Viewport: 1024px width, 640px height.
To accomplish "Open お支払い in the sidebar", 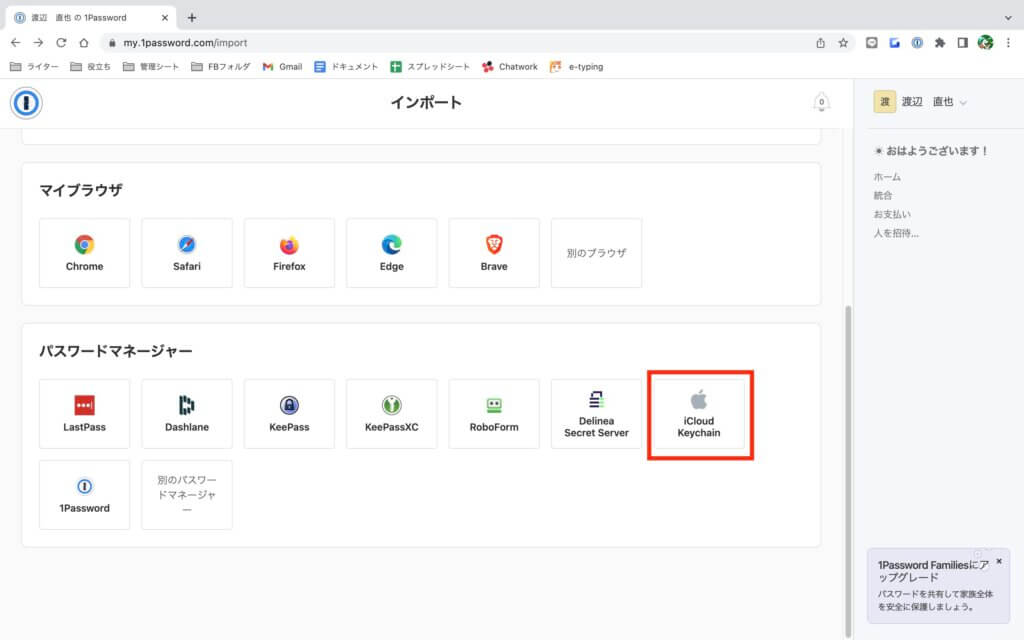I will click(x=892, y=214).
